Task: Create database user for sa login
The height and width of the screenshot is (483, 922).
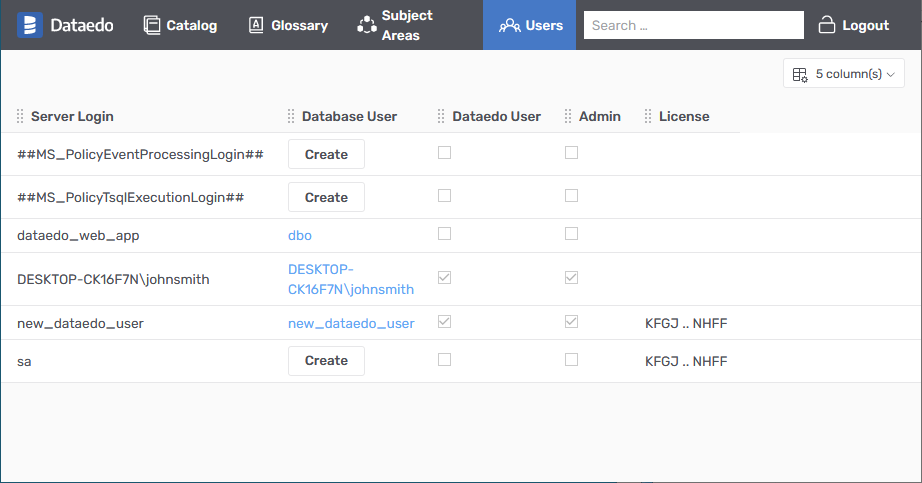Action: (x=326, y=361)
